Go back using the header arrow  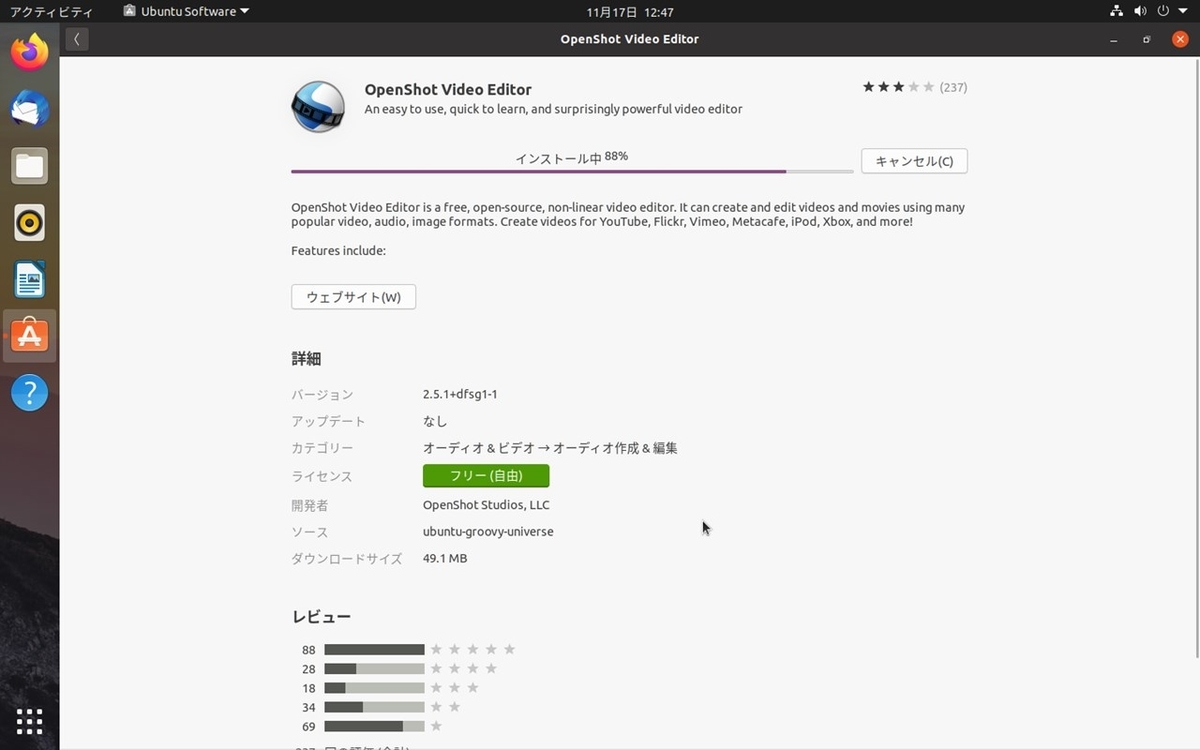(x=77, y=39)
